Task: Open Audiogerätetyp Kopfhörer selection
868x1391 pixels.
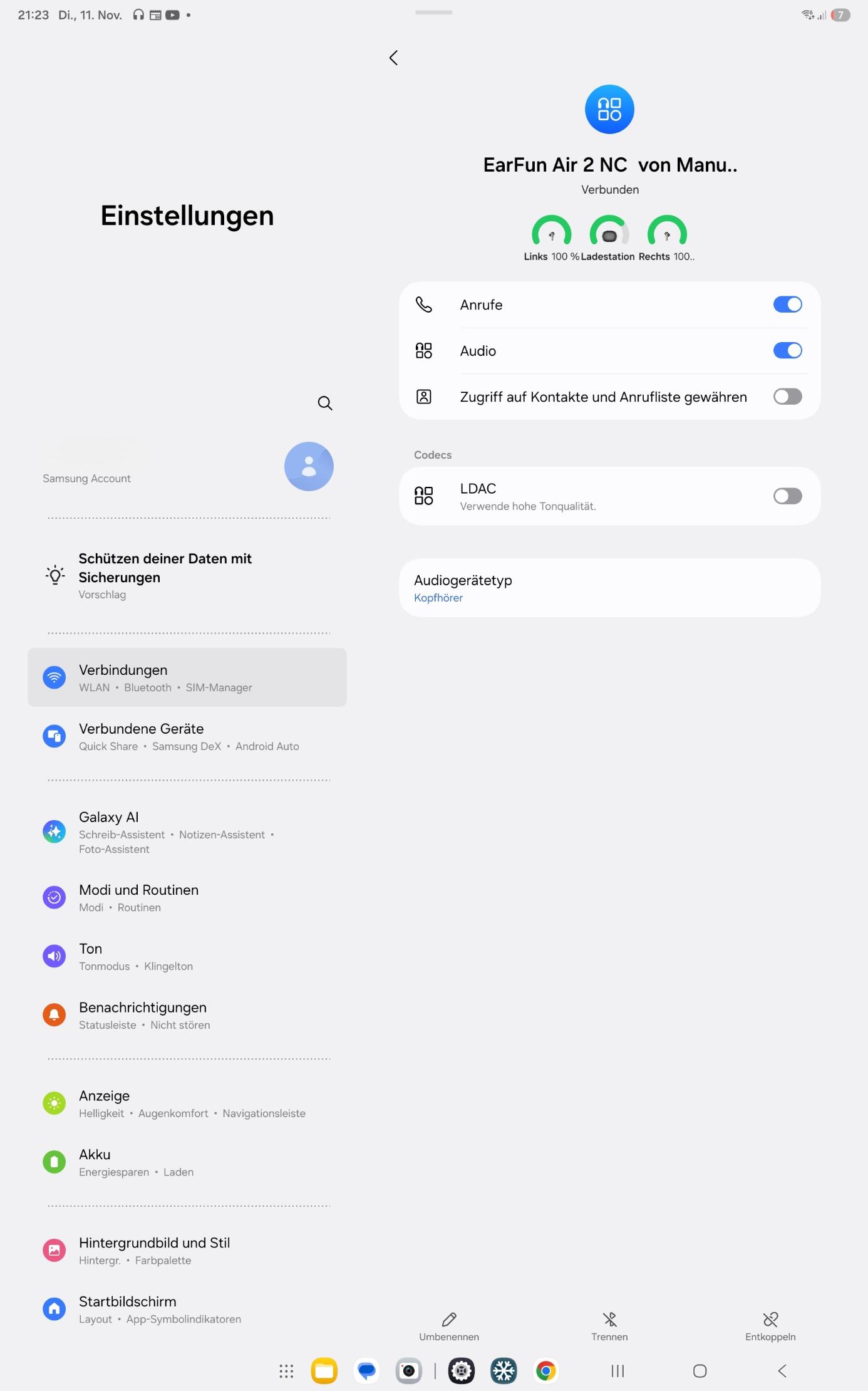Action: tap(609, 588)
